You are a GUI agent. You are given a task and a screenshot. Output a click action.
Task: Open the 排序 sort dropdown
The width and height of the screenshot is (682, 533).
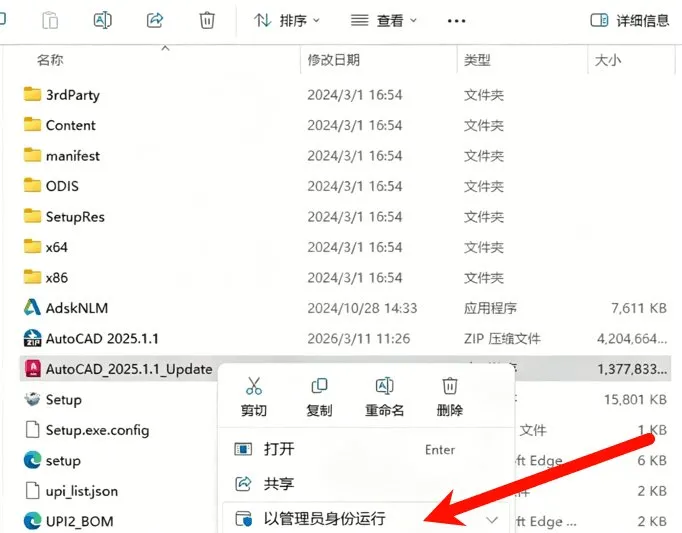287,20
